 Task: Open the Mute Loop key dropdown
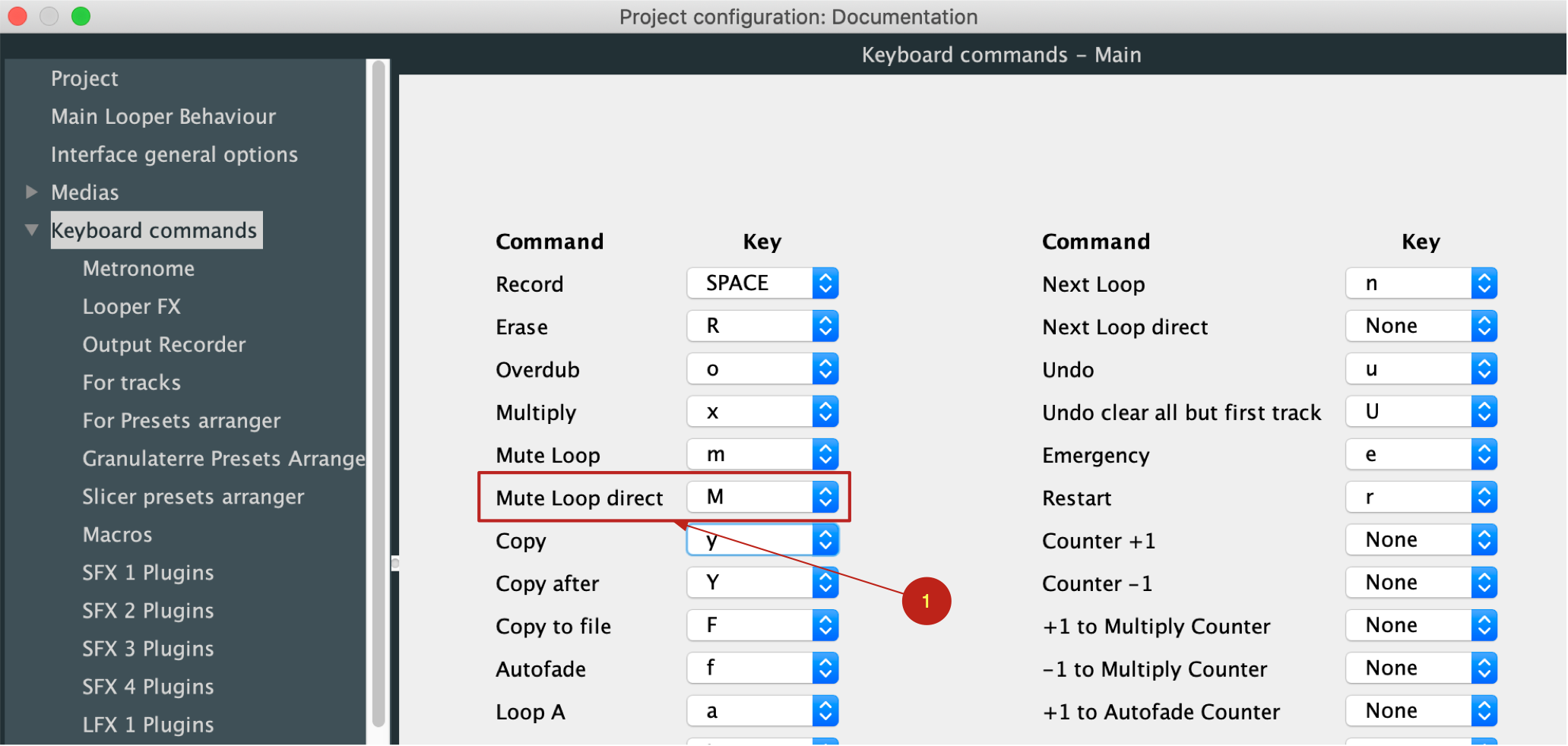click(x=762, y=454)
